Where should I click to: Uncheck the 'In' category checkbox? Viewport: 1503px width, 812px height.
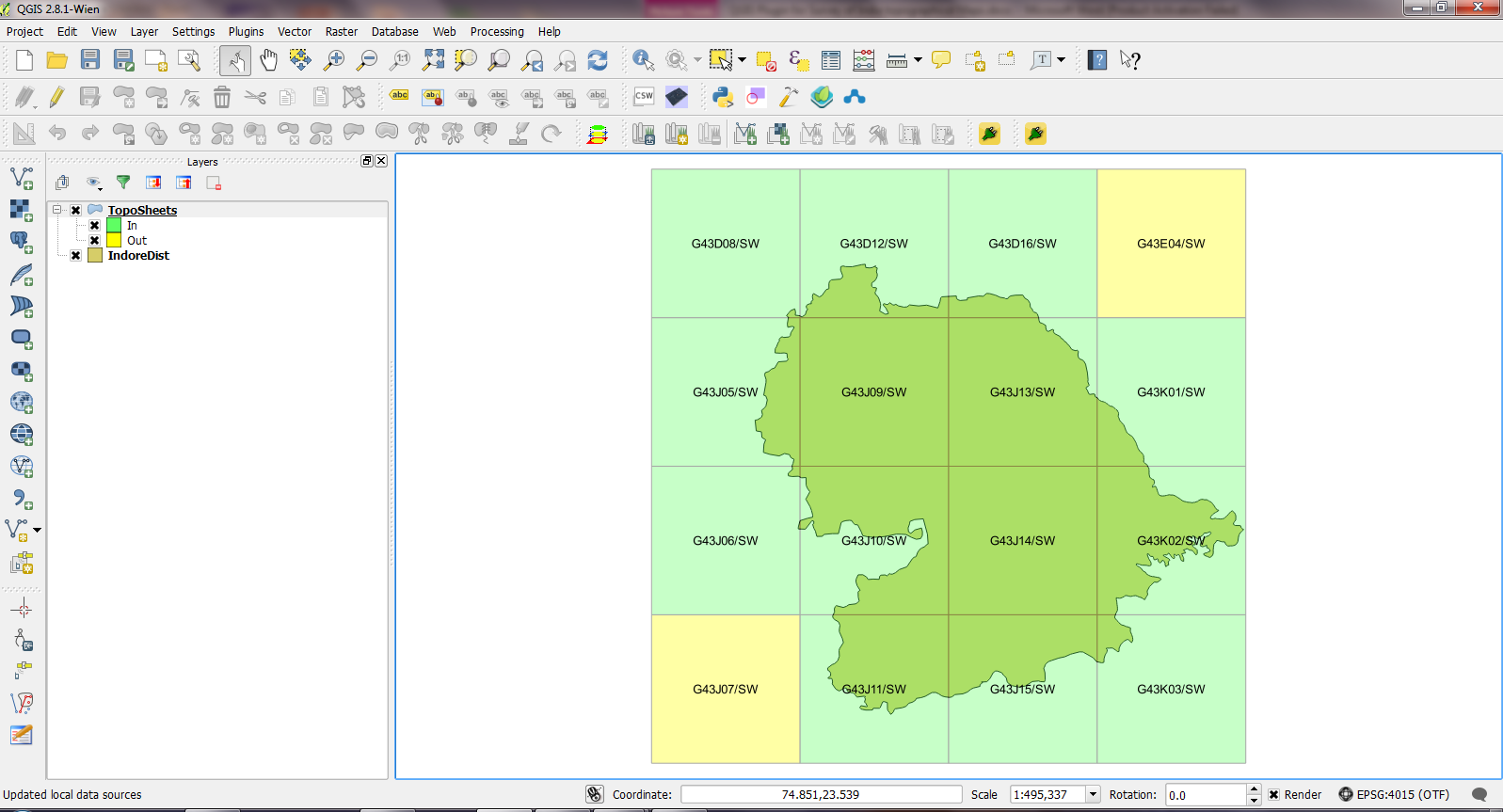pos(95,226)
